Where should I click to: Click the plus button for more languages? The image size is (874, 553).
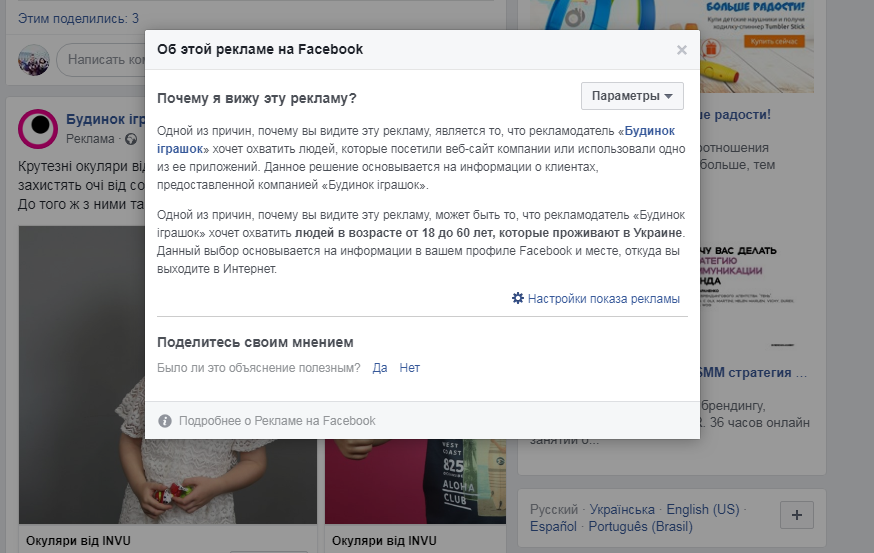pos(797,515)
